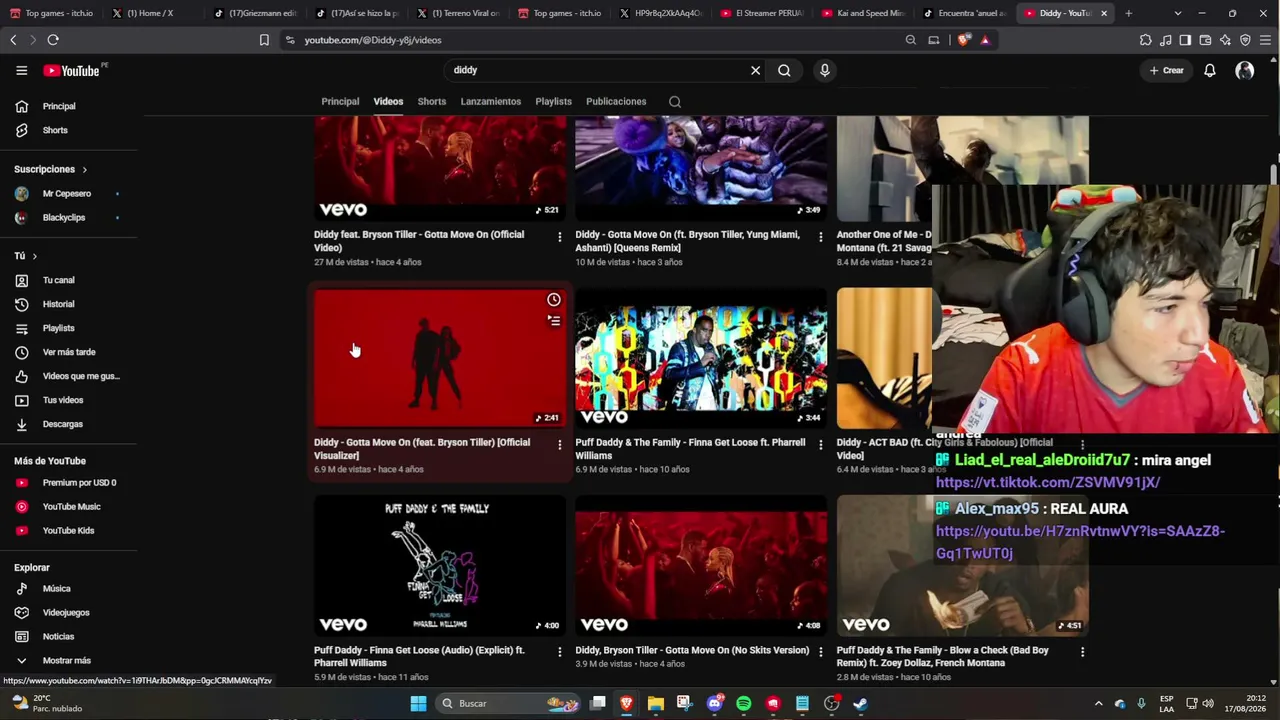Toggle the volume icon in the system tray

[x=1208, y=703]
